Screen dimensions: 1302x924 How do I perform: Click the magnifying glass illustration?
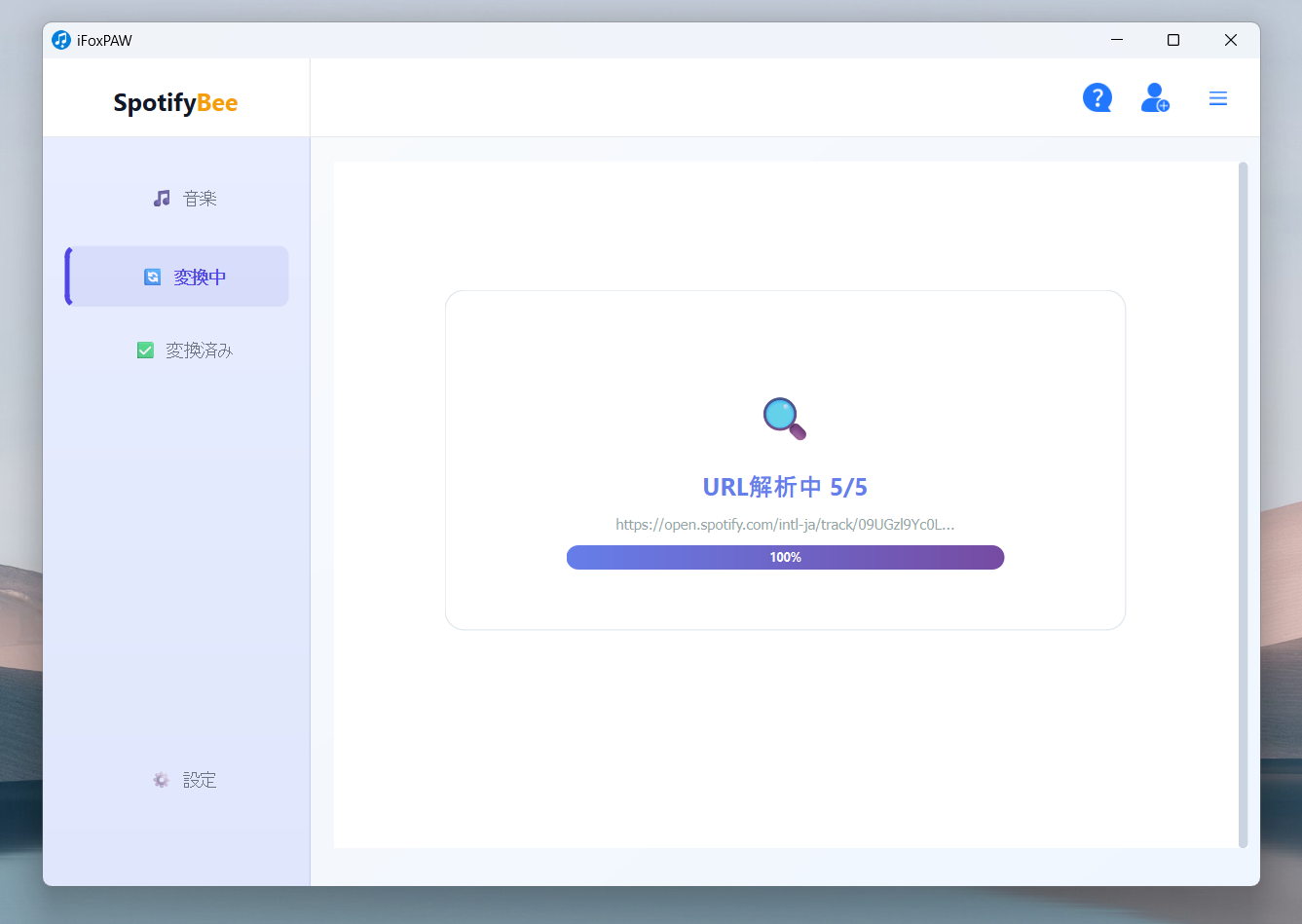[x=784, y=419]
